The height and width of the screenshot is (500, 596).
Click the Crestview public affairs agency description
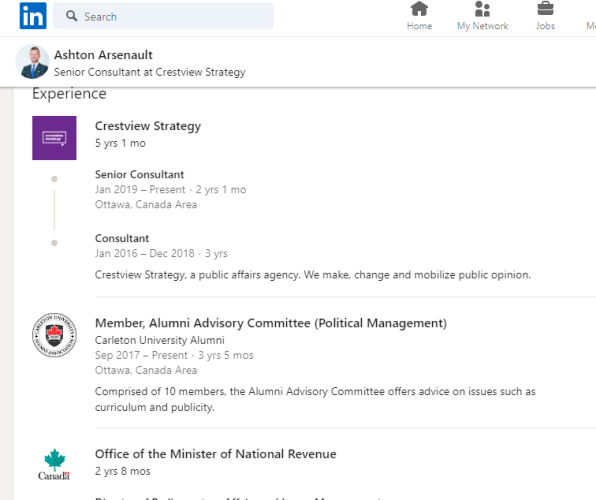(313, 275)
